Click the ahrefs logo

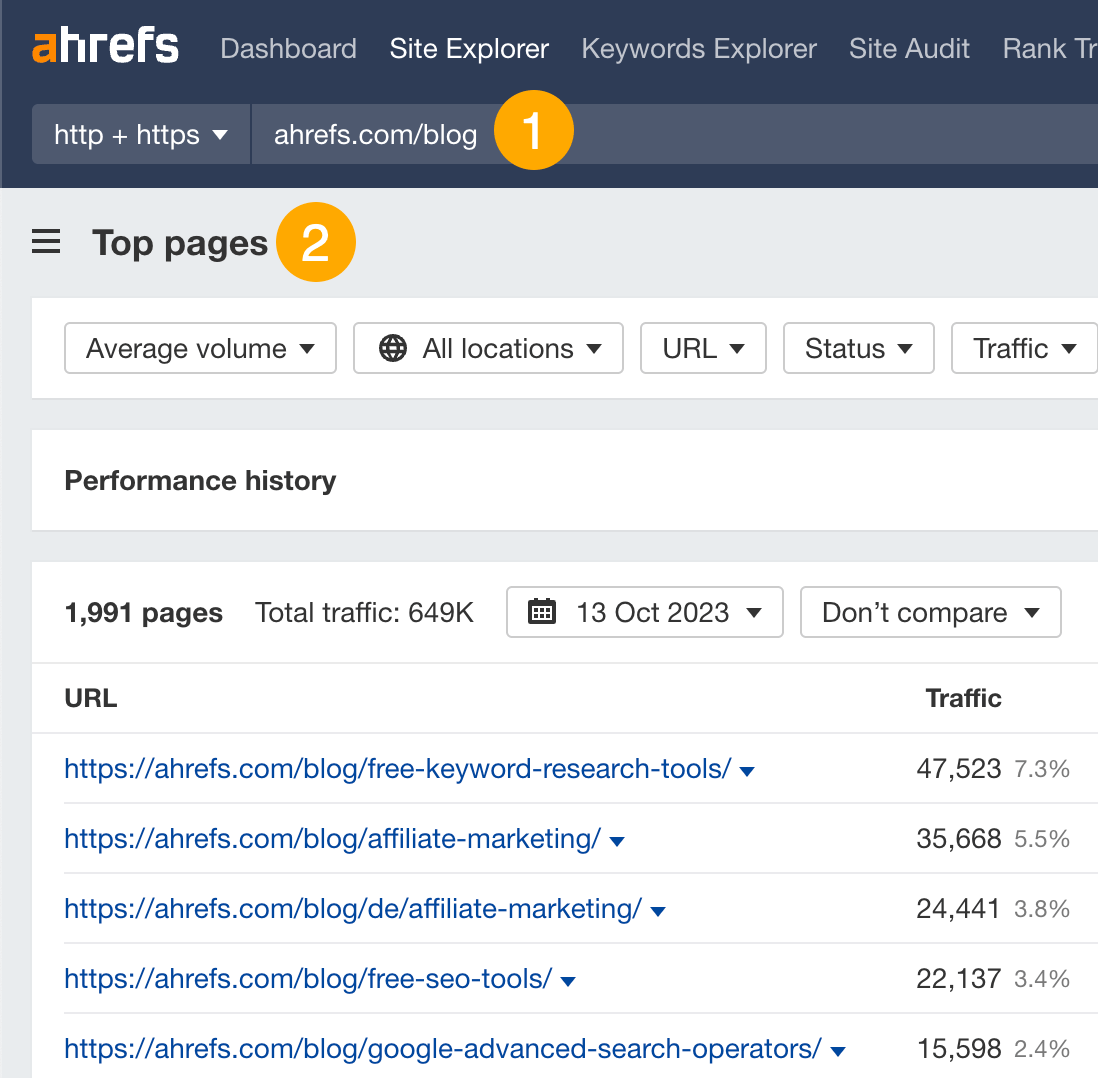point(105,46)
